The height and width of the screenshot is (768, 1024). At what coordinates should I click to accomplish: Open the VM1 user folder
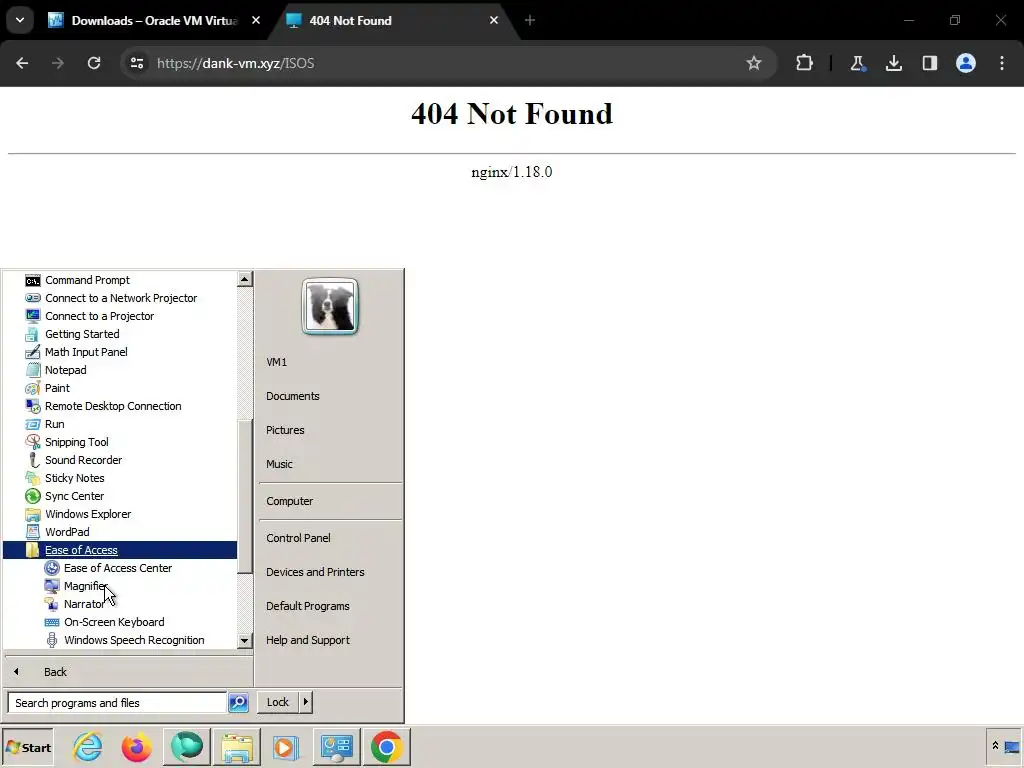click(x=276, y=362)
